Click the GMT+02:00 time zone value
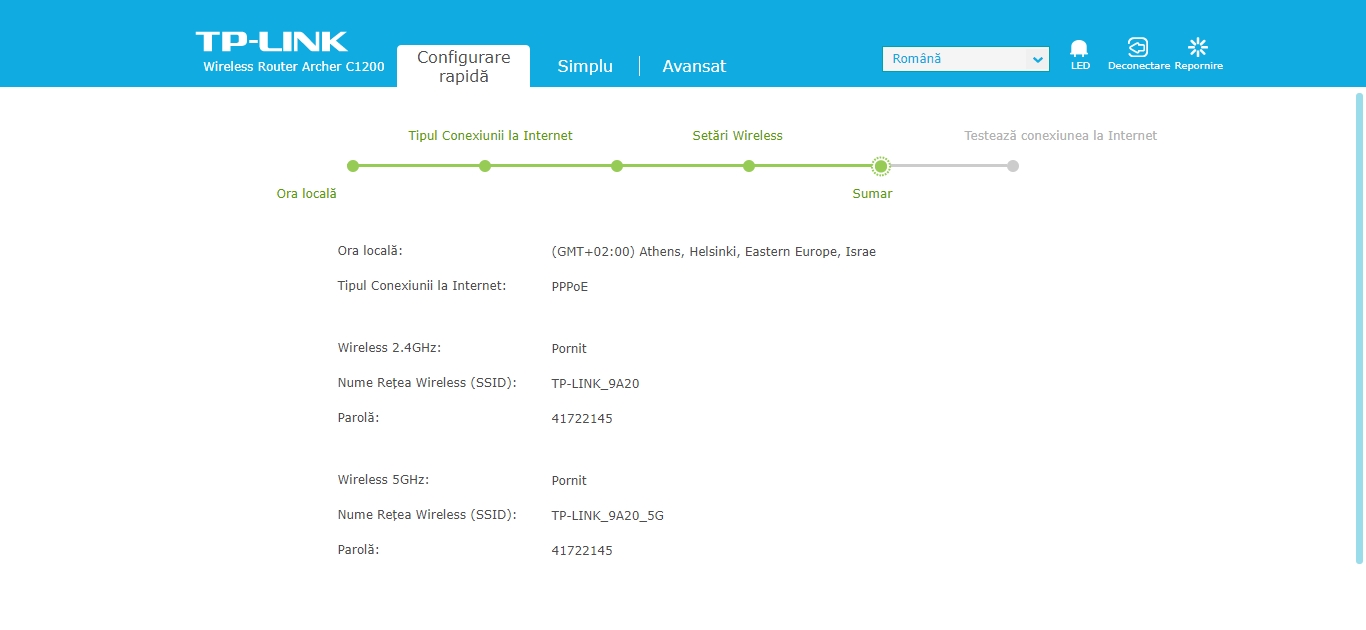Viewport: 1366px width, 630px height. coord(713,252)
